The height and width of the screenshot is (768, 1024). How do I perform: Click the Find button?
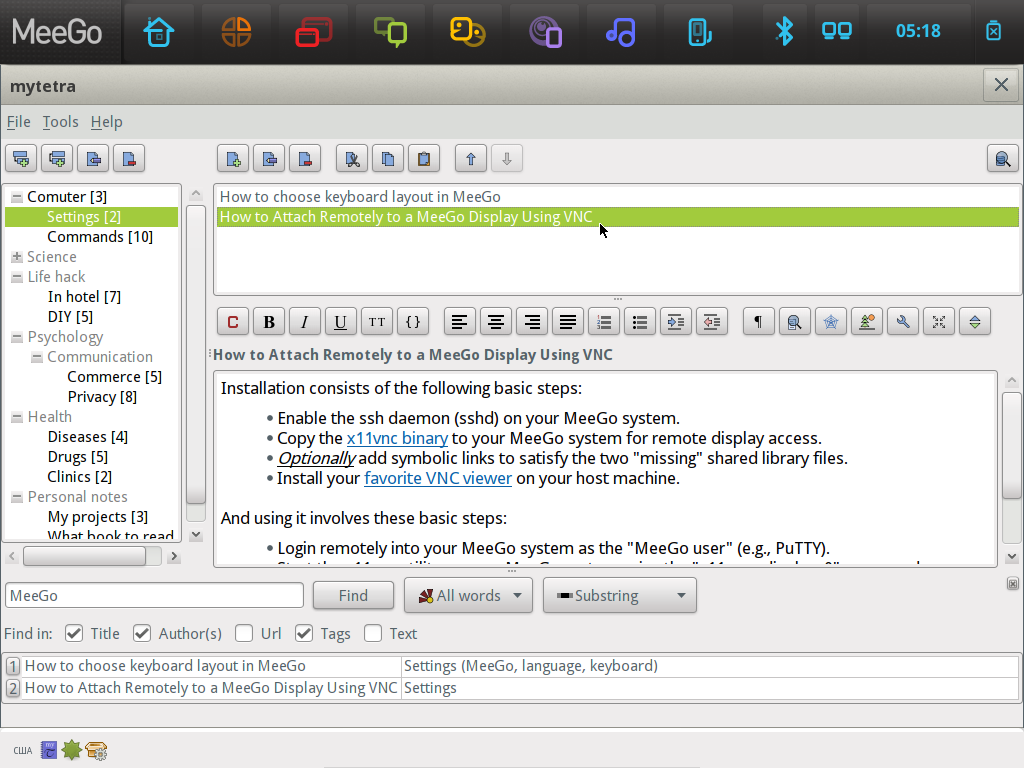point(353,596)
